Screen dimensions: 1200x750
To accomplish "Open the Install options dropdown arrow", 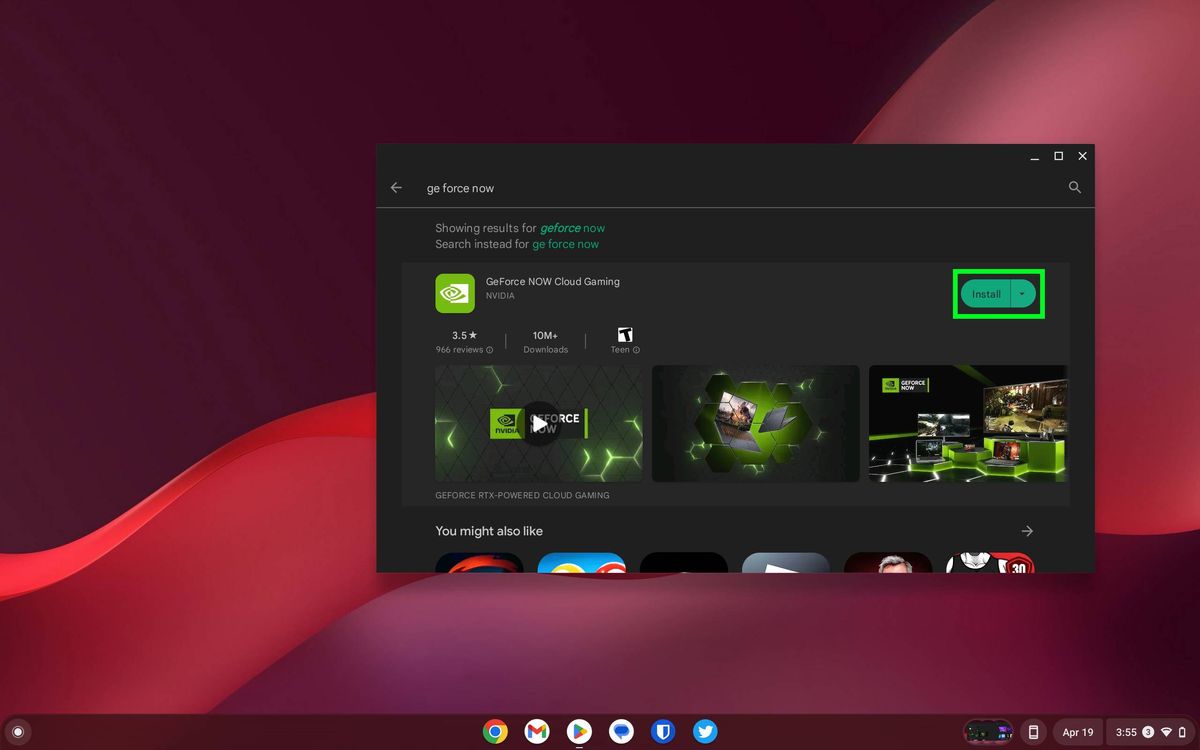I will [1022, 293].
